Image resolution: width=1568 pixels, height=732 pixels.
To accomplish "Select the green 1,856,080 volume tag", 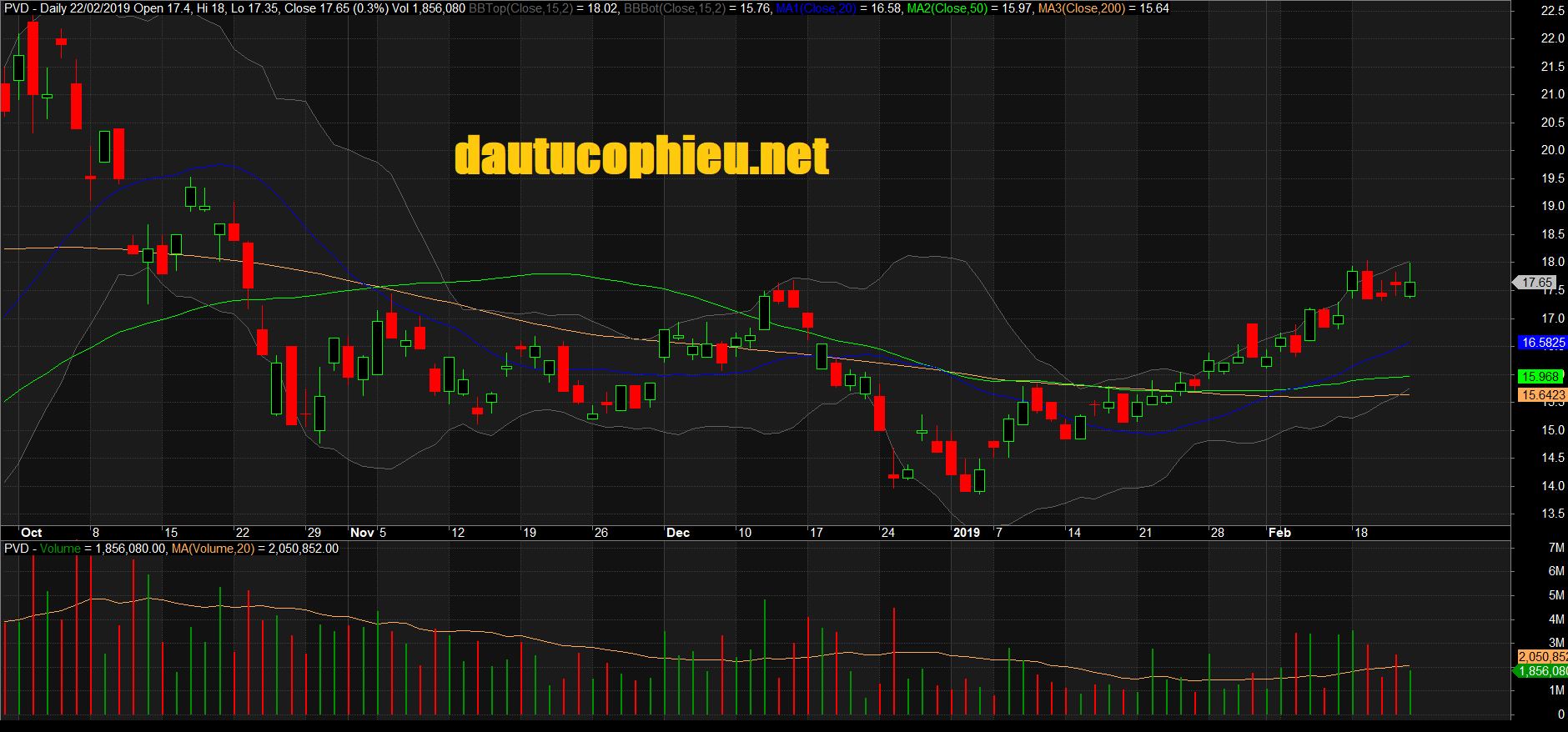I will tap(1542, 671).
